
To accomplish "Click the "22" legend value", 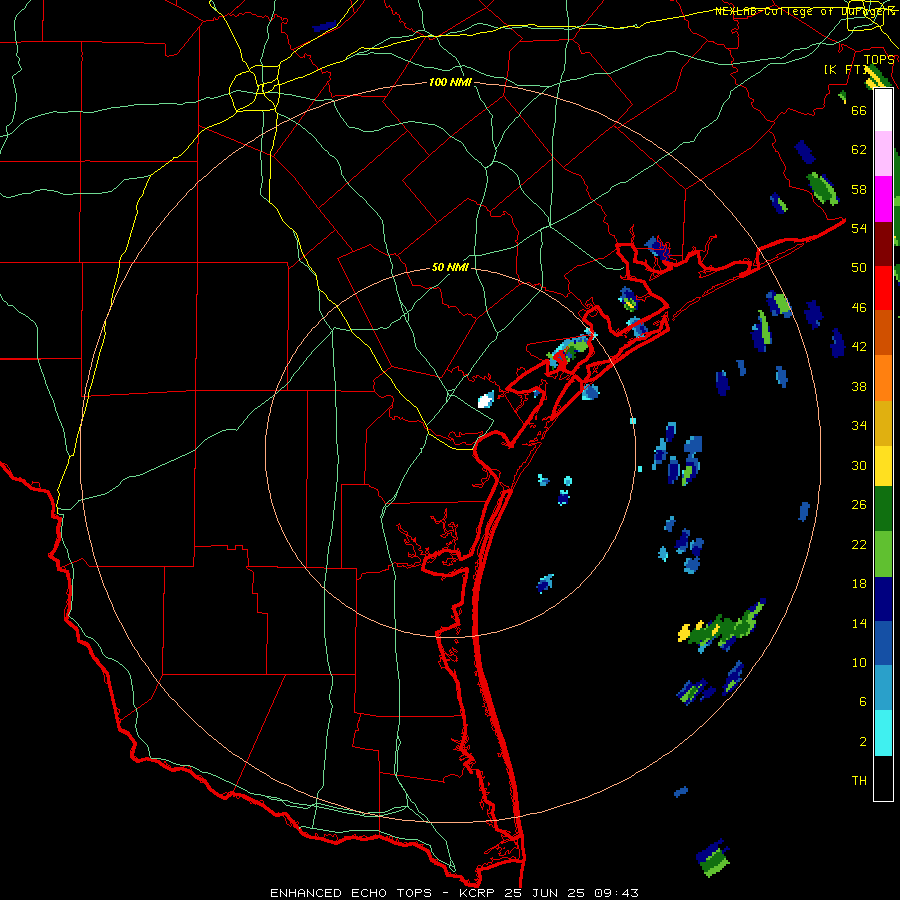I will [x=859, y=544].
